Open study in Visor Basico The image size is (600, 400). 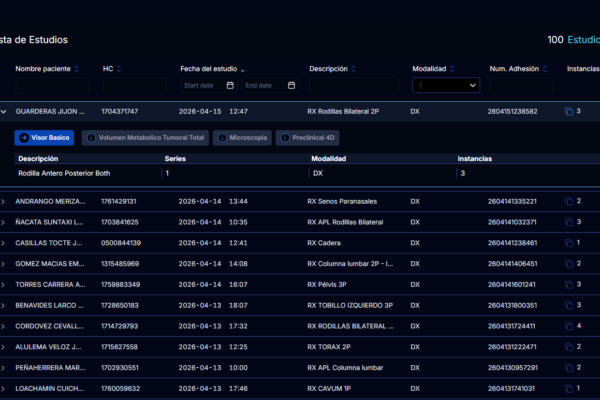click(x=44, y=137)
